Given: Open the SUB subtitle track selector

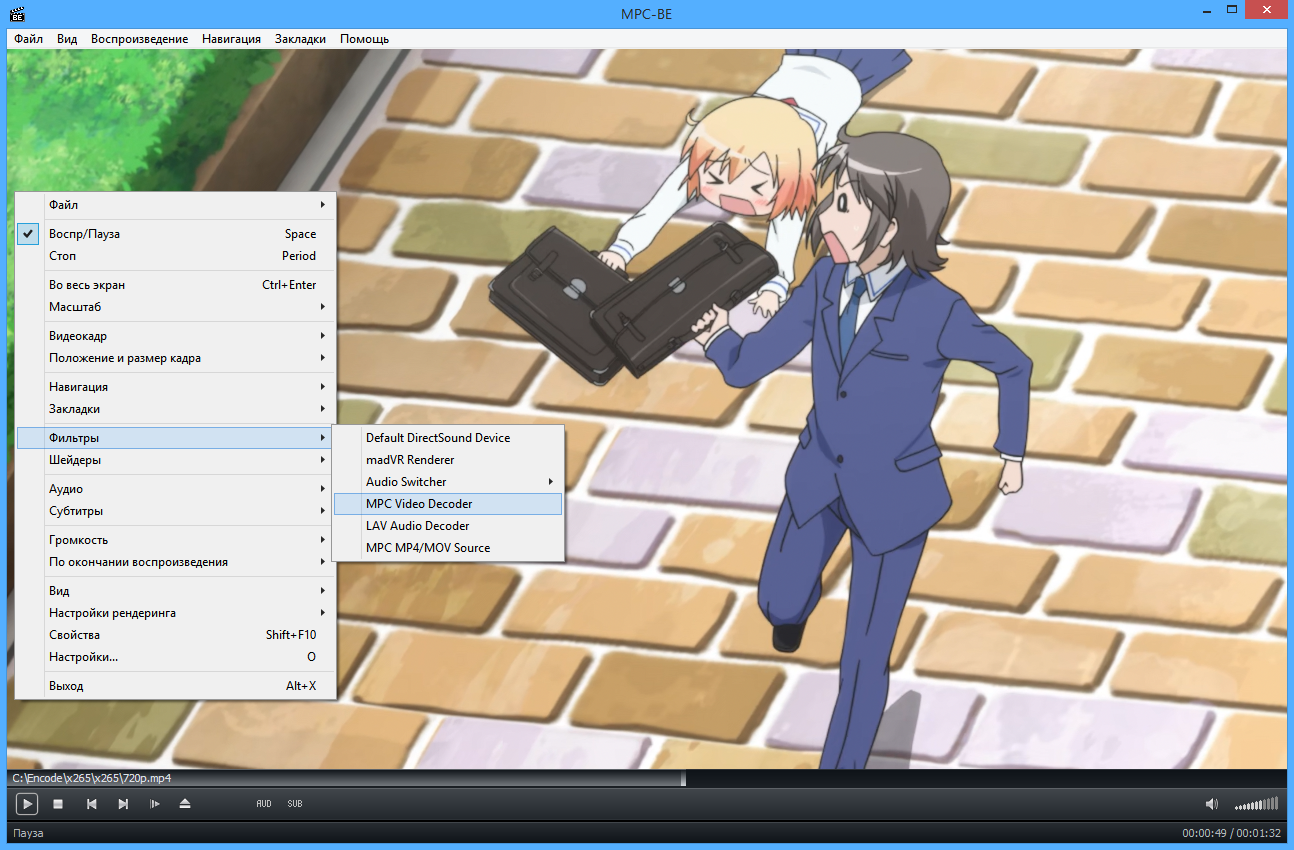Looking at the screenshot, I should pyautogui.click(x=295, y=804).
